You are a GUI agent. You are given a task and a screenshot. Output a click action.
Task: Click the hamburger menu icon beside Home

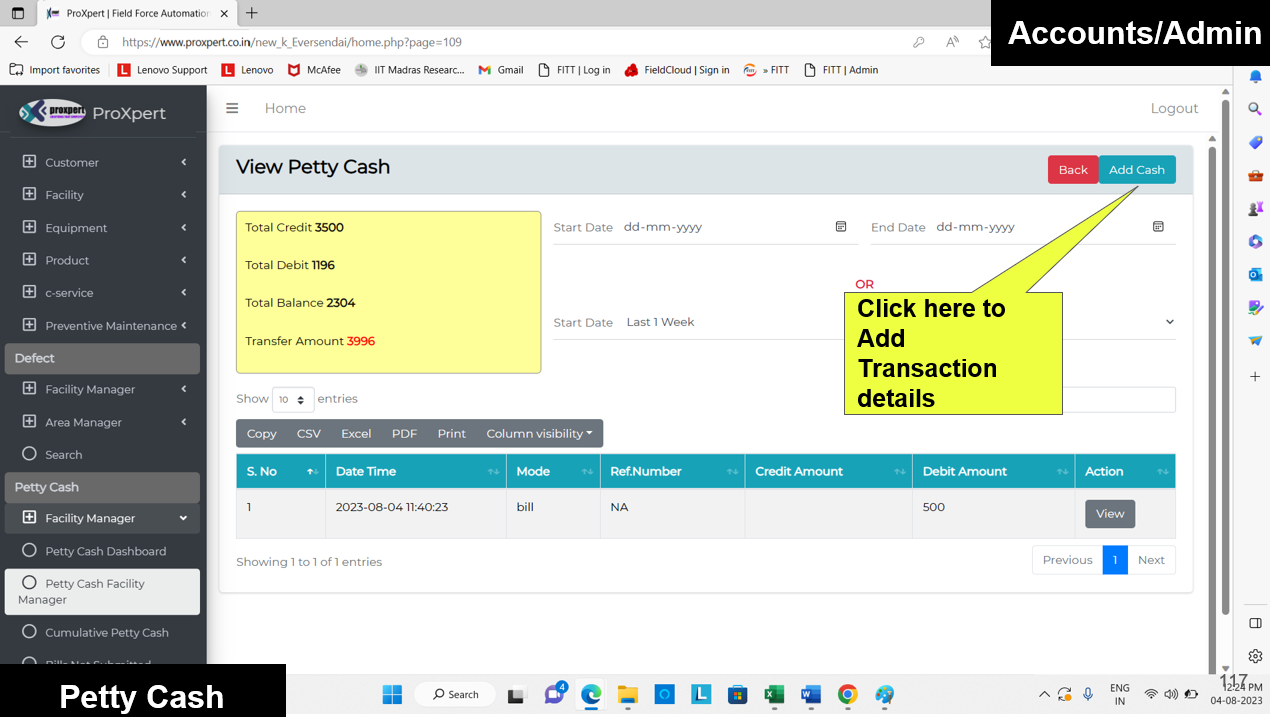232,108
